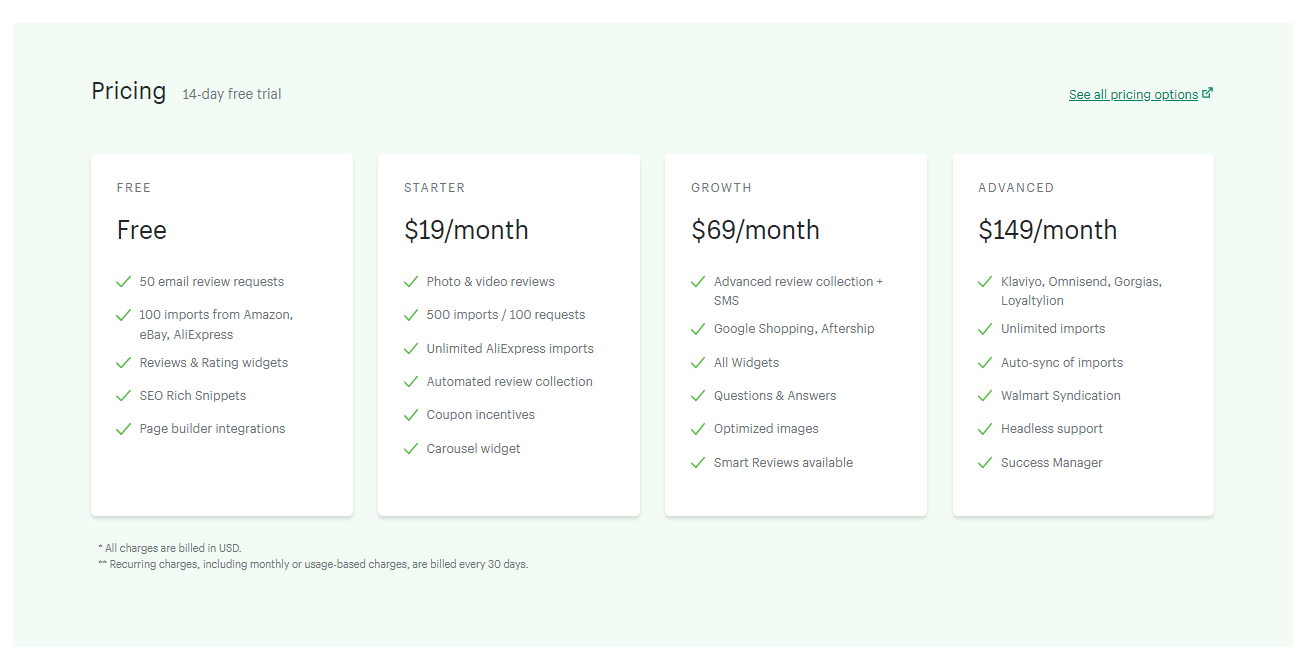Viewport: 1313px width, 662px height.
Task: Click checkmark beside Questions & Answers
Action: pyautogui.click(x=698, y=396)
